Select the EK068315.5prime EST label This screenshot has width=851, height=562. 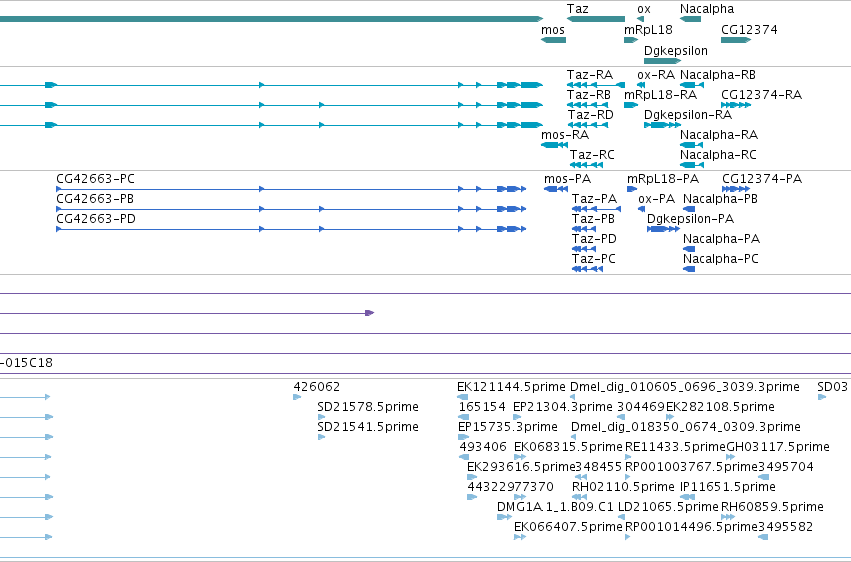point(568,447)
